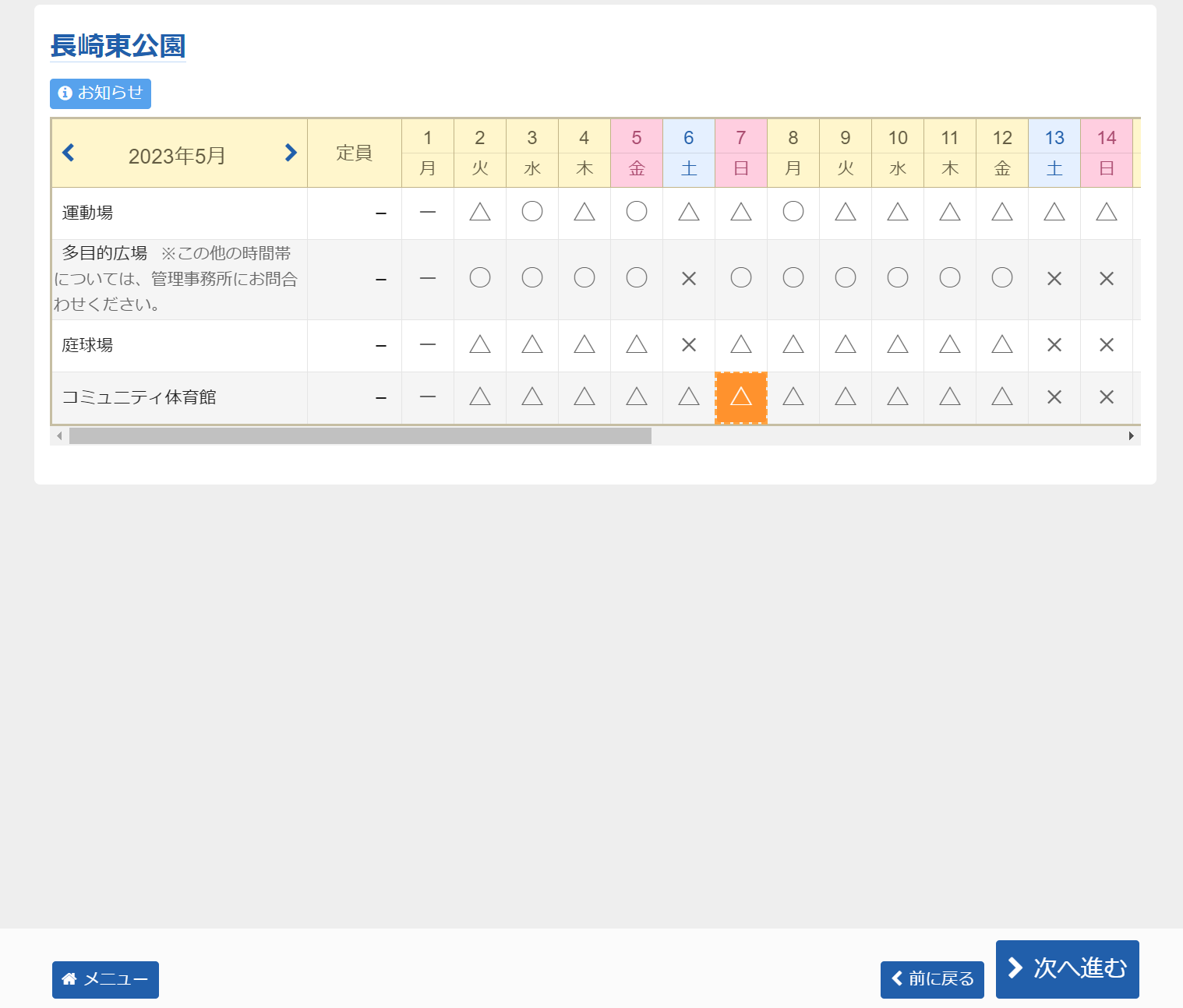Click 前に戻る back button
The height and width of the screenshot is (1008, 1183).
(932, 979)
